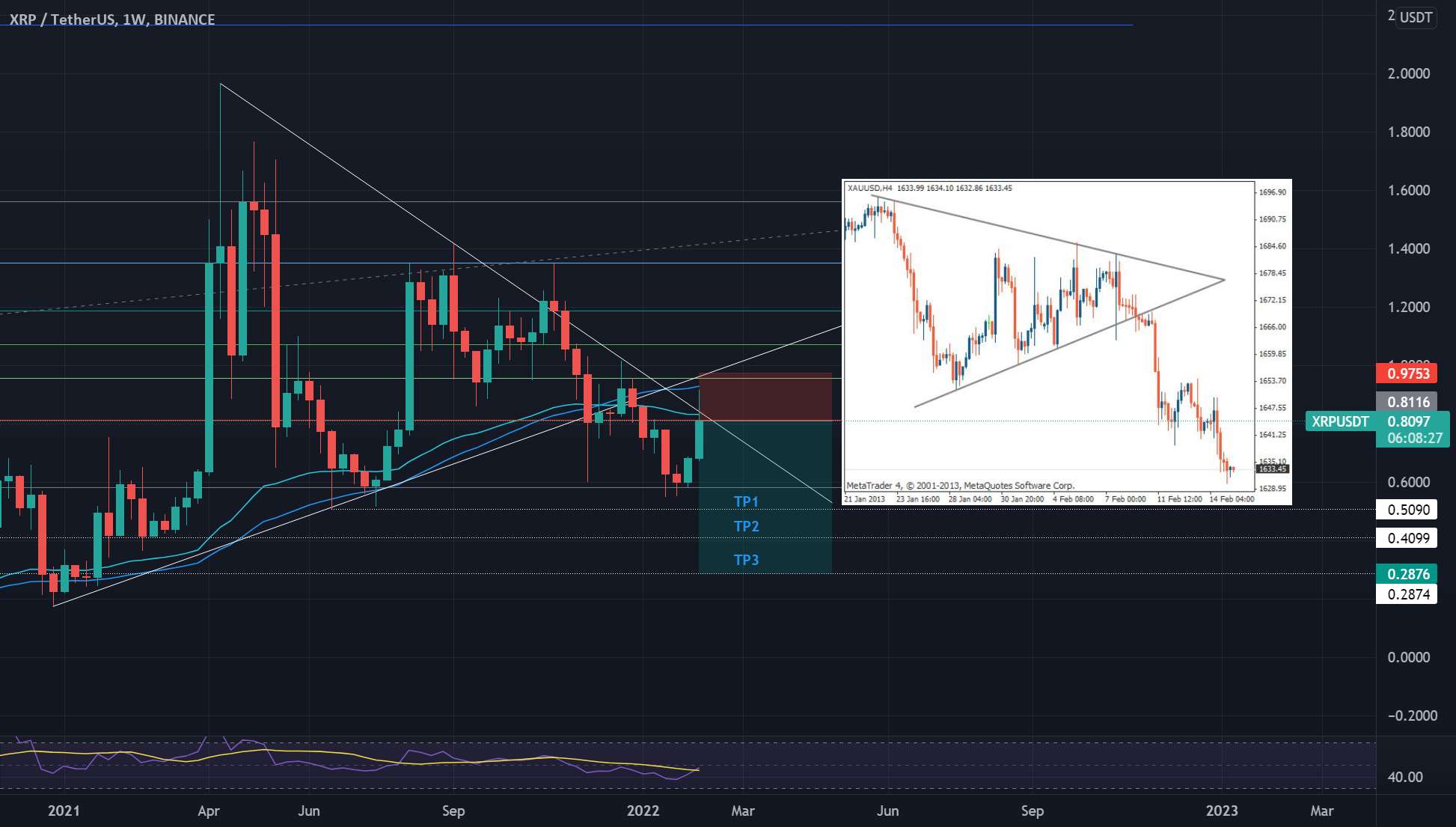Select the 0.4099 price level label

(x=1407, y=538)
